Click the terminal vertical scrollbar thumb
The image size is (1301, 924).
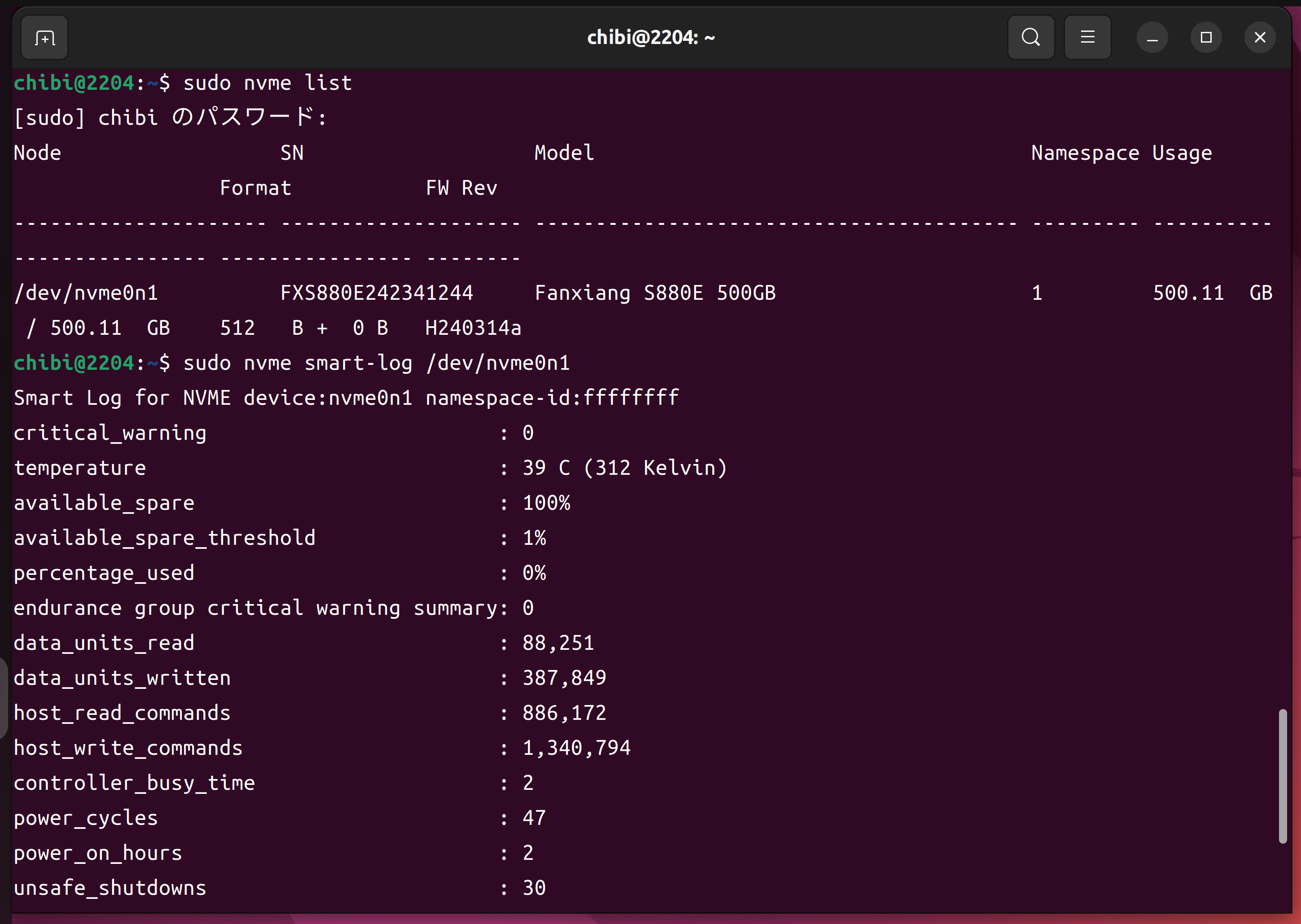[1282, 776]
